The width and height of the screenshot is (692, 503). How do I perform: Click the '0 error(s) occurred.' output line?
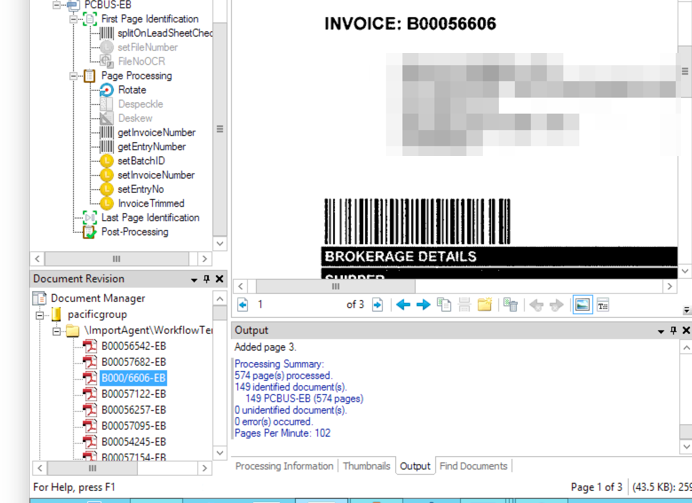pyautogui.click(x=274, y=421)
